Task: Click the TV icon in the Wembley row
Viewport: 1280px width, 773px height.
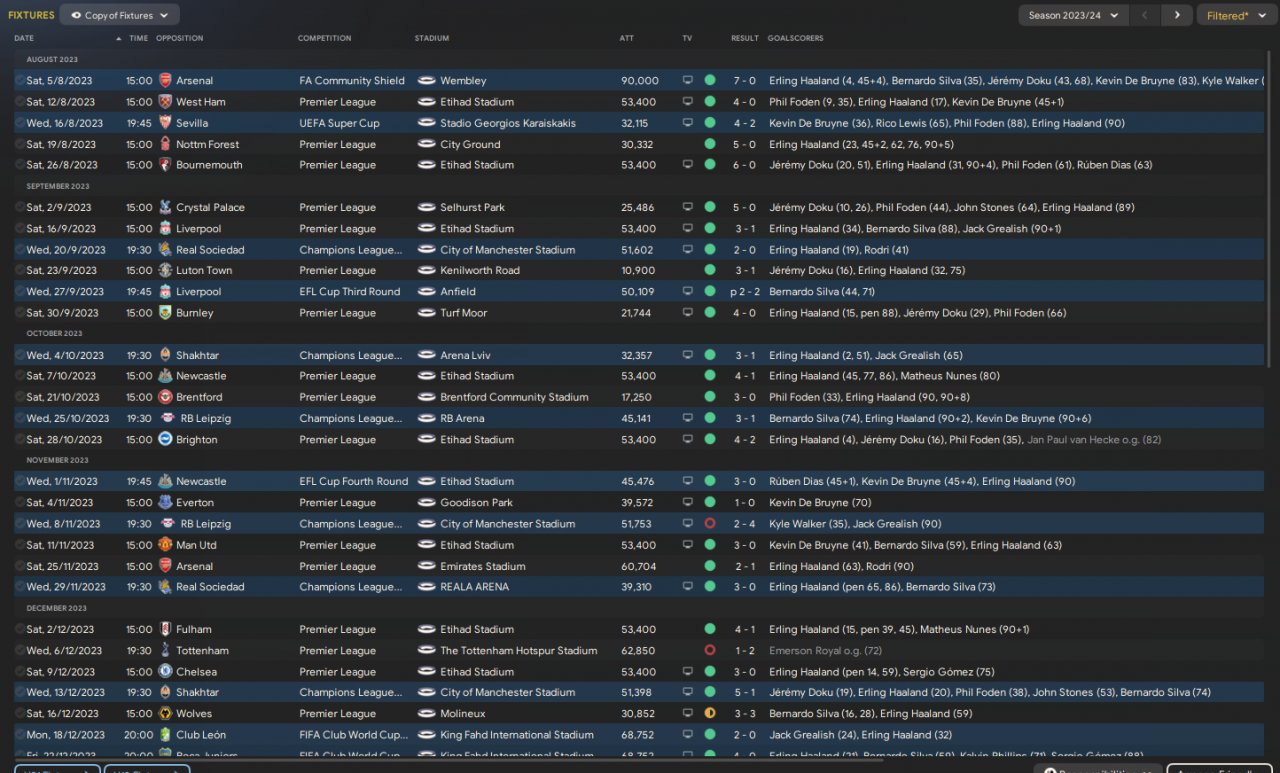Action: click(x=687, y=81)
